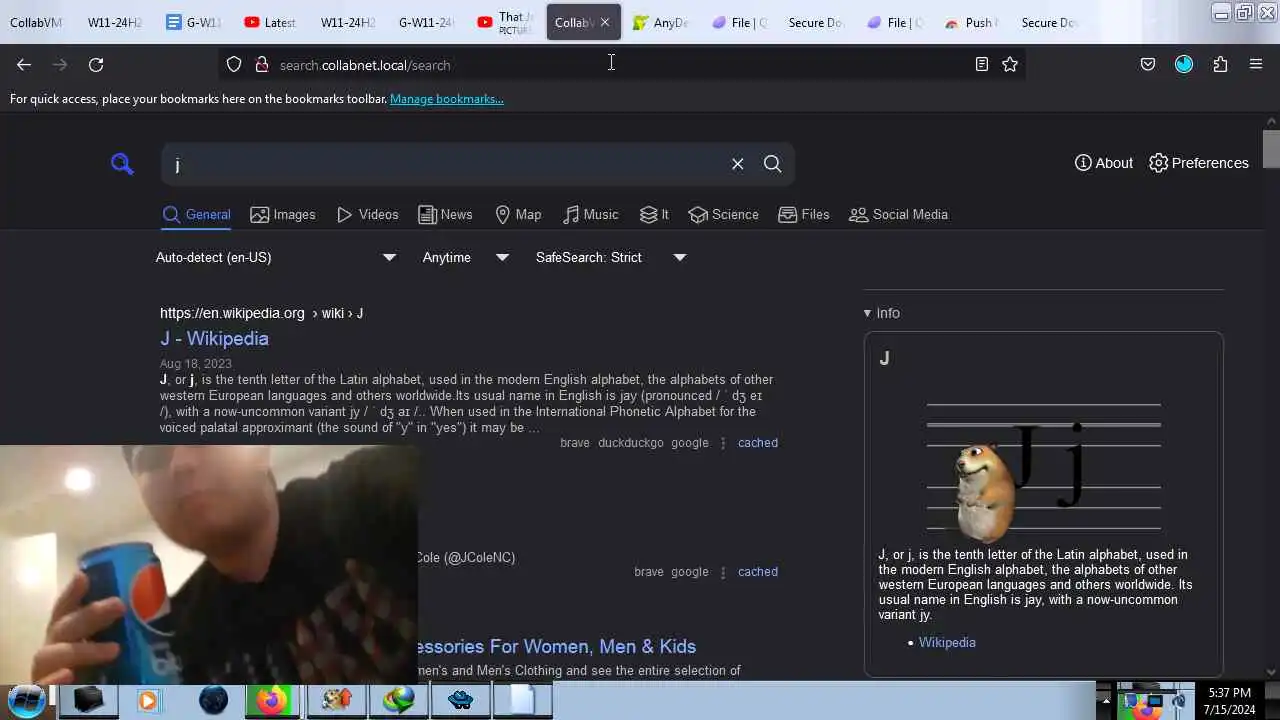Click the J letter image in info box
Screen dimensions: 1280x720
click(1043, 466)
